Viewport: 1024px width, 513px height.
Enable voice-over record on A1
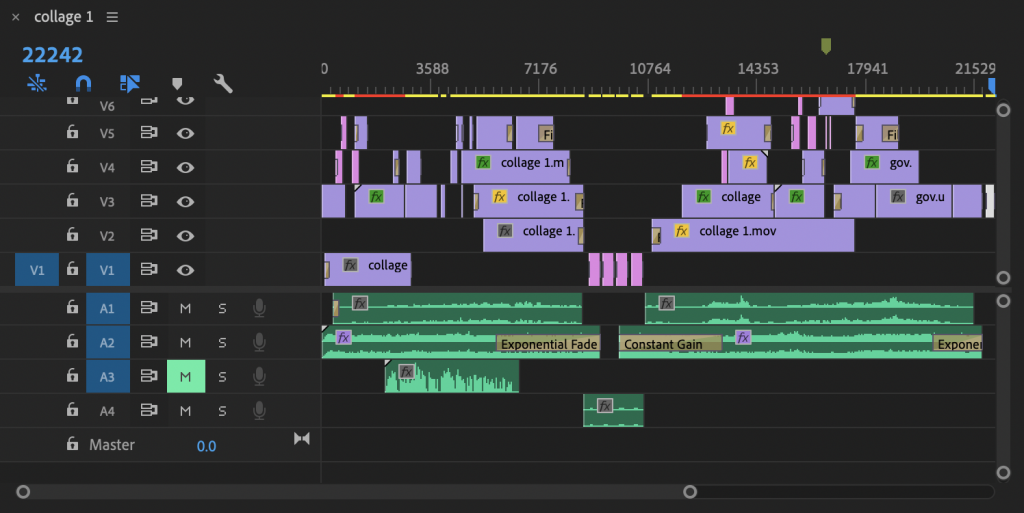pyautogui.click(x=259, y=308)
